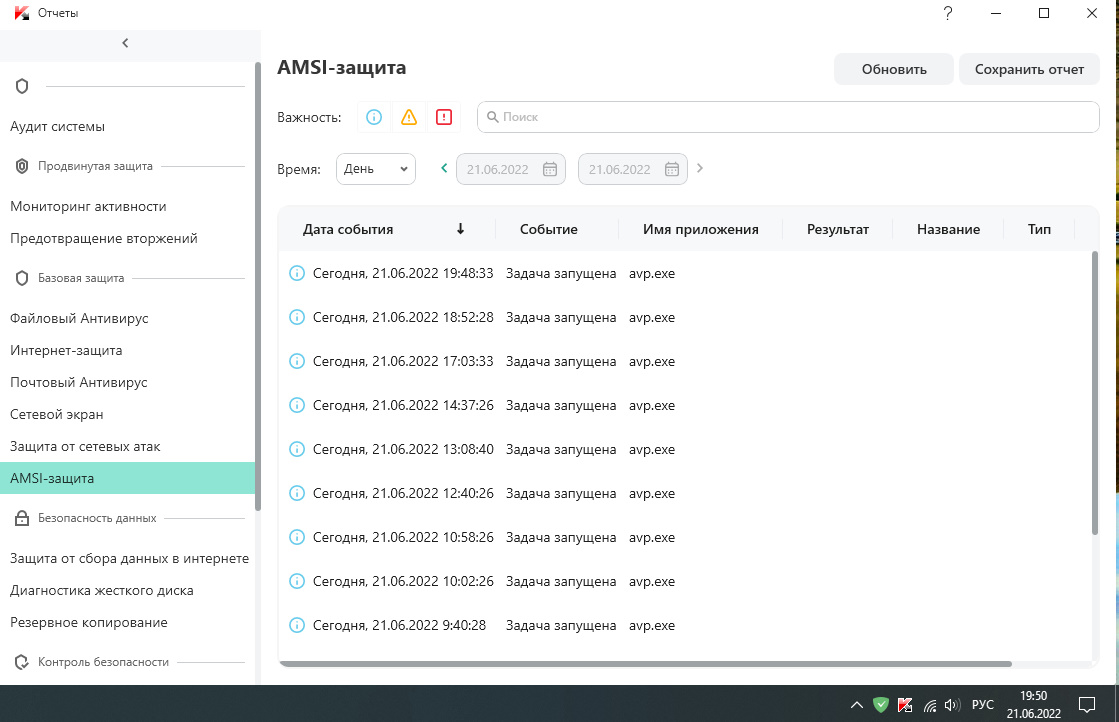Sort by Название column header
The height and width of the screenshot is (722, 1119).
(x=948, y=229)
